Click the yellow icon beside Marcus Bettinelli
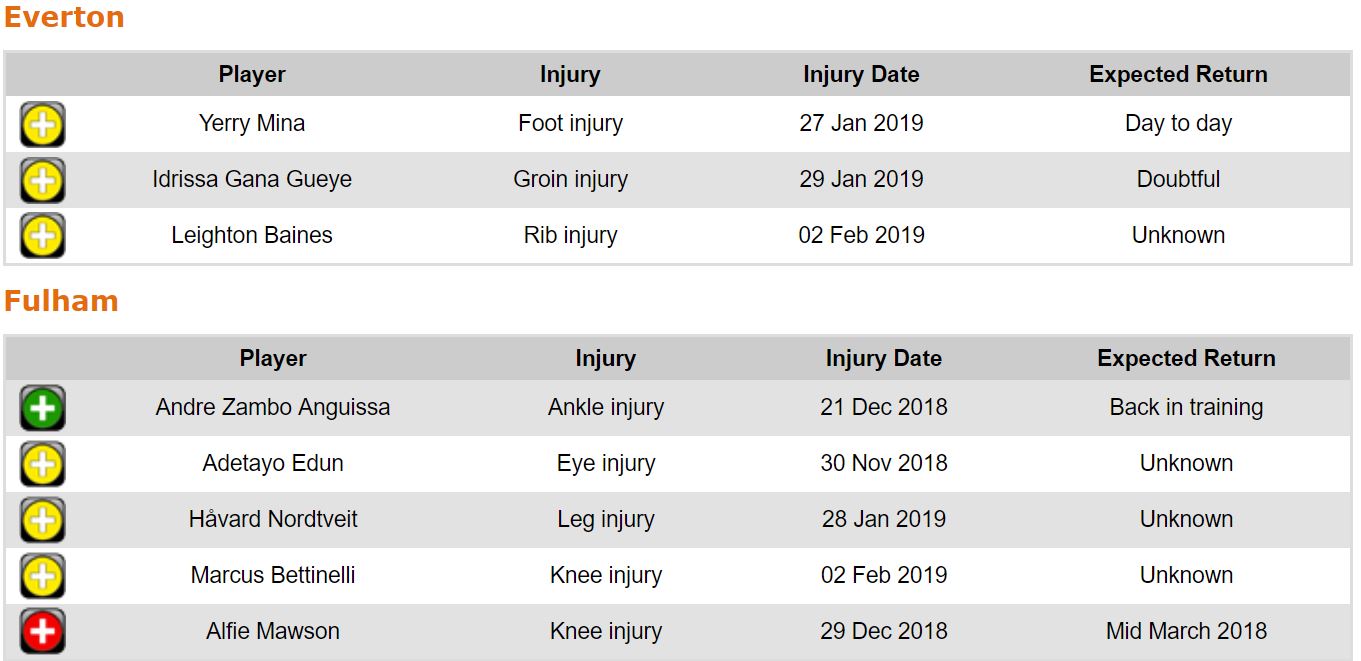 42,576
